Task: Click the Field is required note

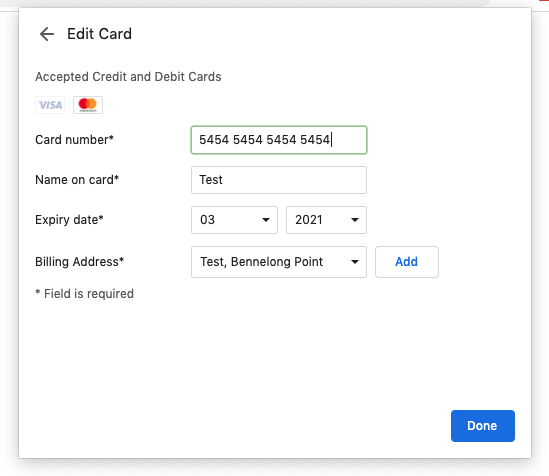Action: (84, 294)
